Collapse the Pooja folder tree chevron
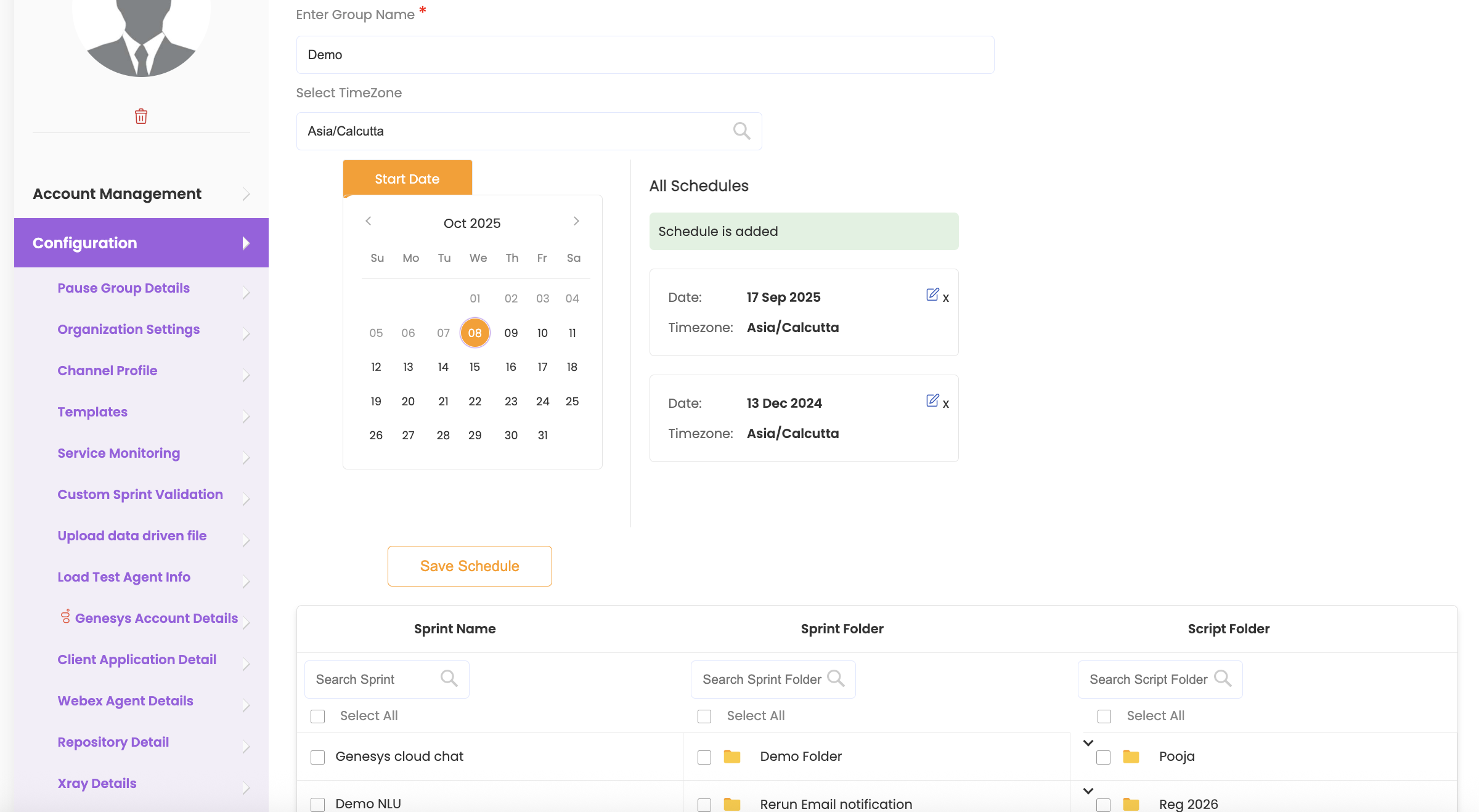The image size is (1479, 812). pos(1088,743)
